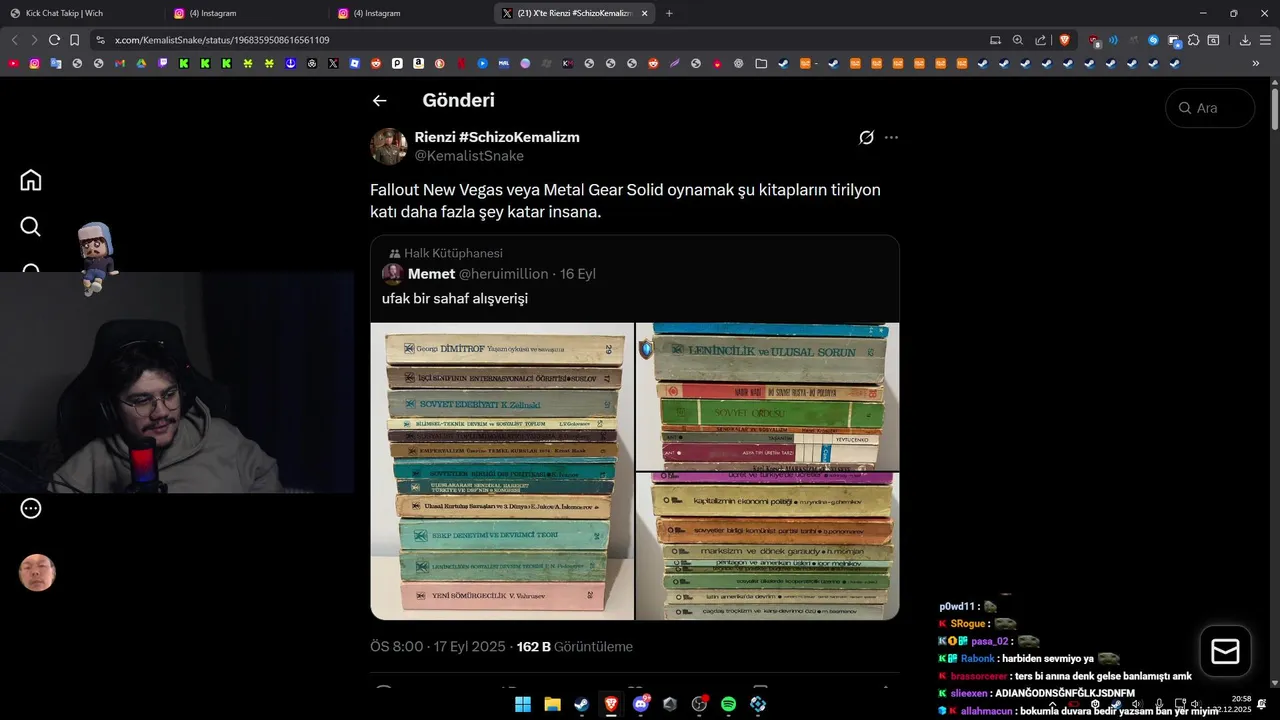Open the three-dot post options menu
Screen dimensions: 1280x720
pyautogui.click(x=891, y=137)
